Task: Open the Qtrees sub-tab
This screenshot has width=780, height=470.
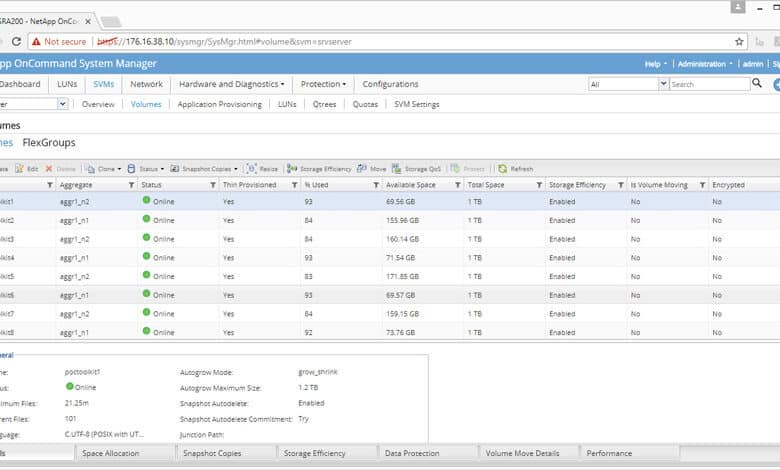Action: pyautogui.click(x=324, y=104)
